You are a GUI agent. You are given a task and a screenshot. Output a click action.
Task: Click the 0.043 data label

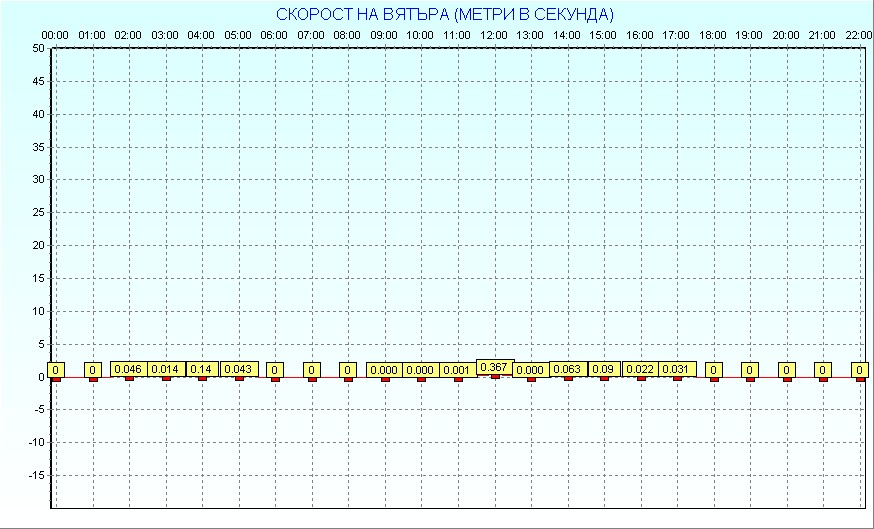tap(238, 369)
